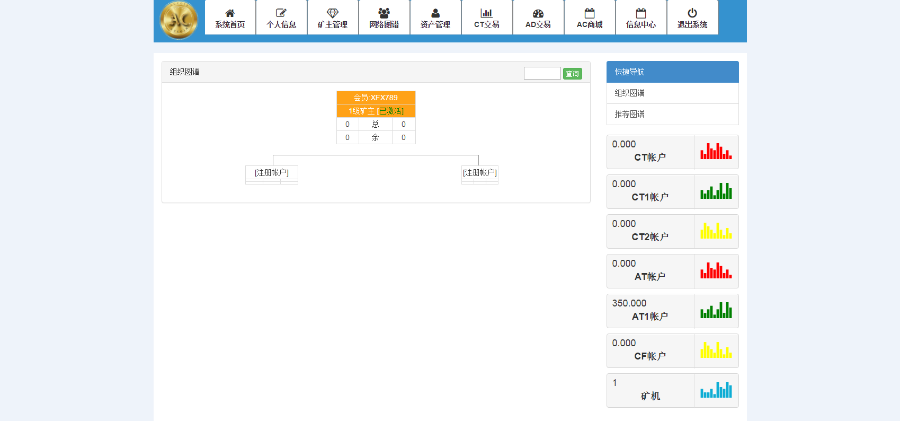The width and height of the screenshot is (900, 421).
Task: Click the yellow bar chart beside CF帐户
Action: coord(716,350)
